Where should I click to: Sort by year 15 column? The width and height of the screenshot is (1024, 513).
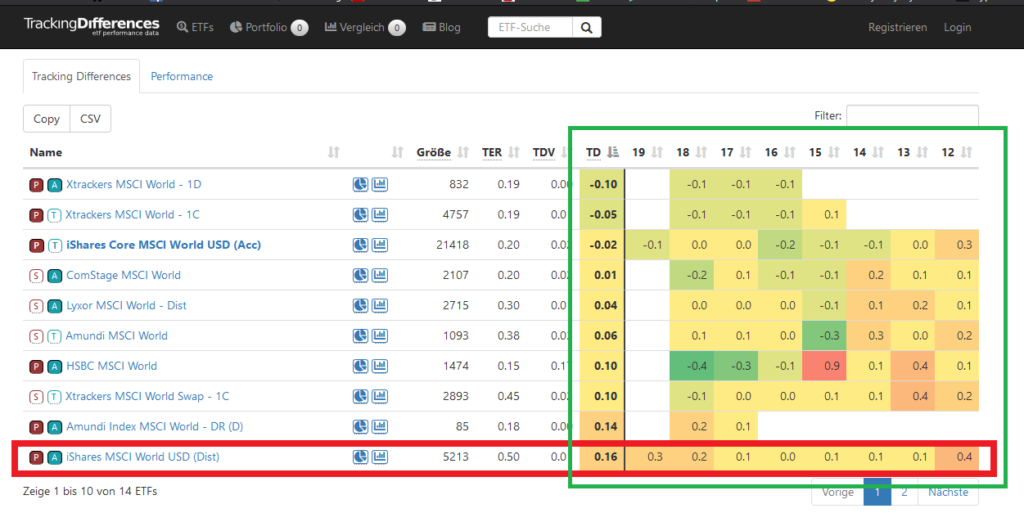click(834, 152)
